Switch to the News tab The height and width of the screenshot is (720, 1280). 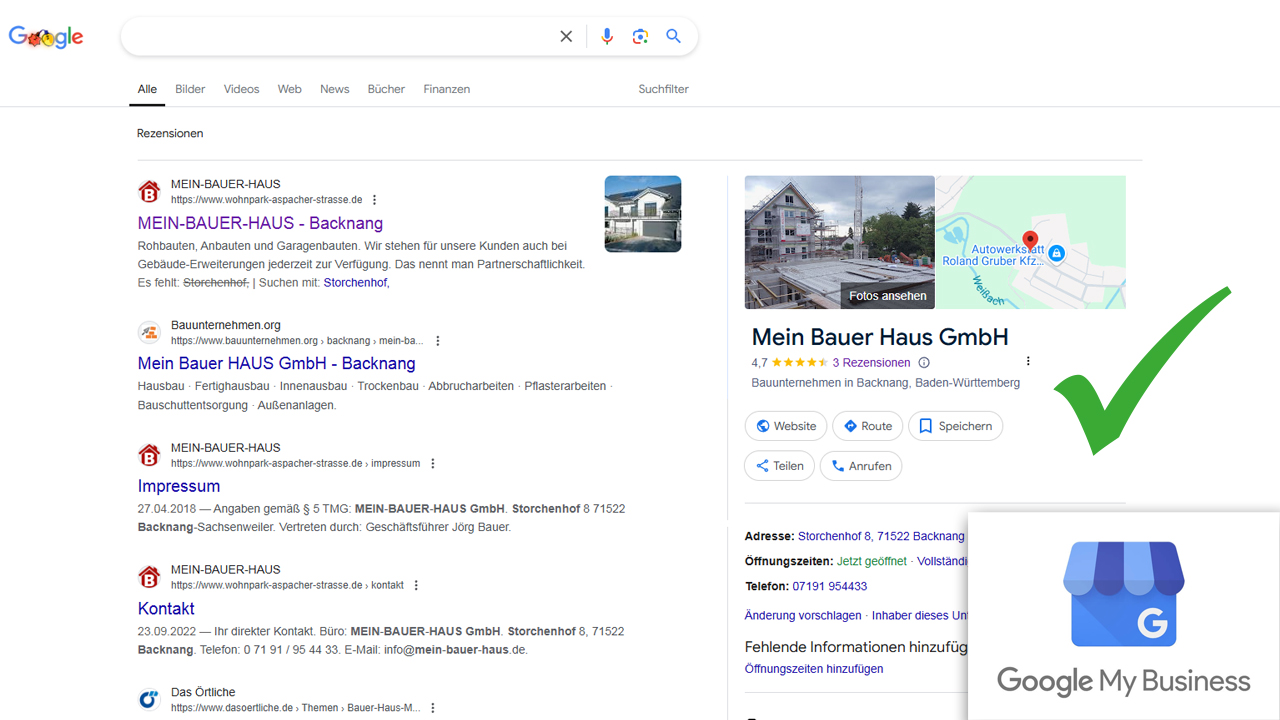point(334,89)
